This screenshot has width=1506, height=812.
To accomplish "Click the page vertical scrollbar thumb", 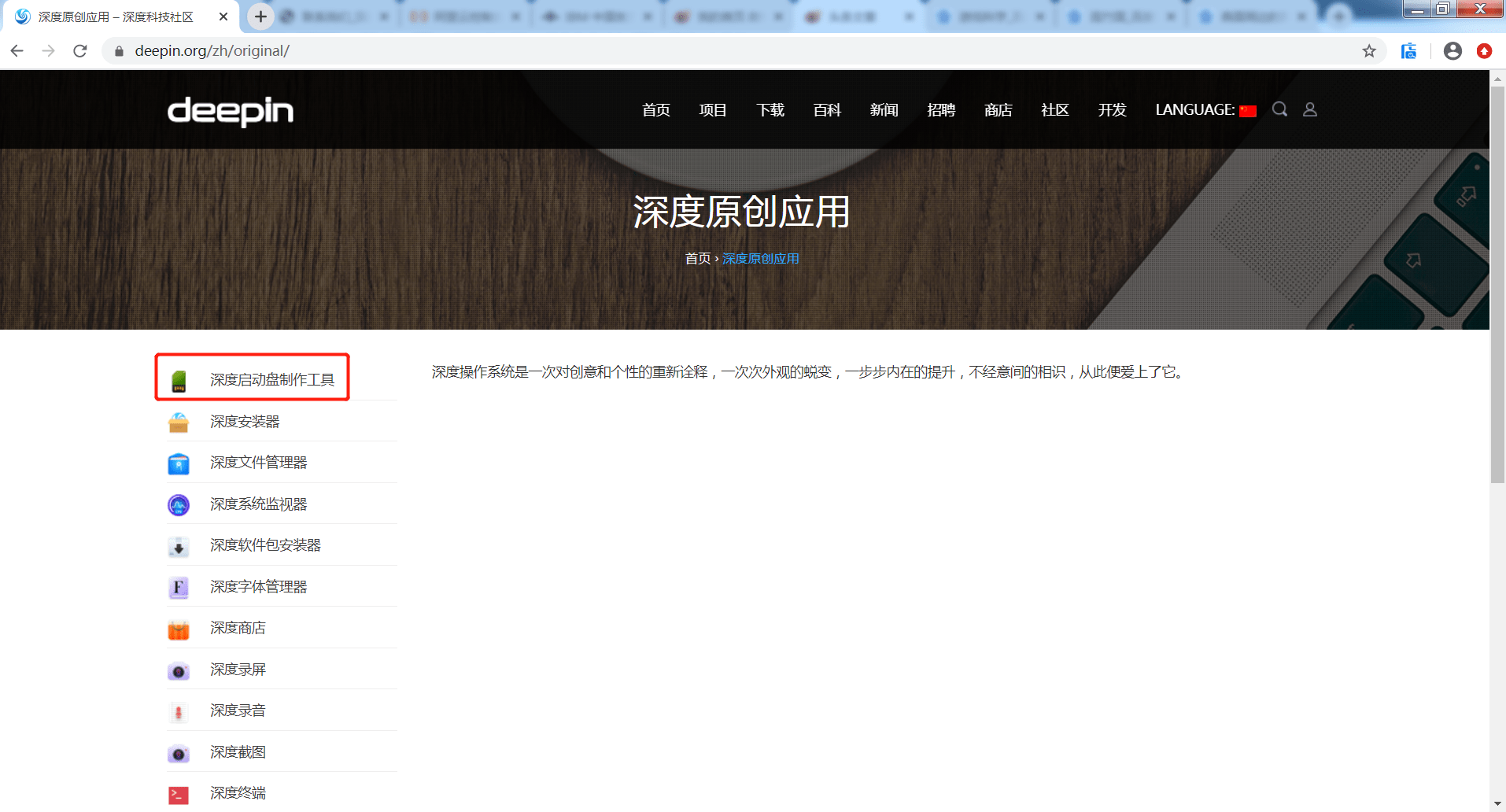I will [x=1497, y=285].
